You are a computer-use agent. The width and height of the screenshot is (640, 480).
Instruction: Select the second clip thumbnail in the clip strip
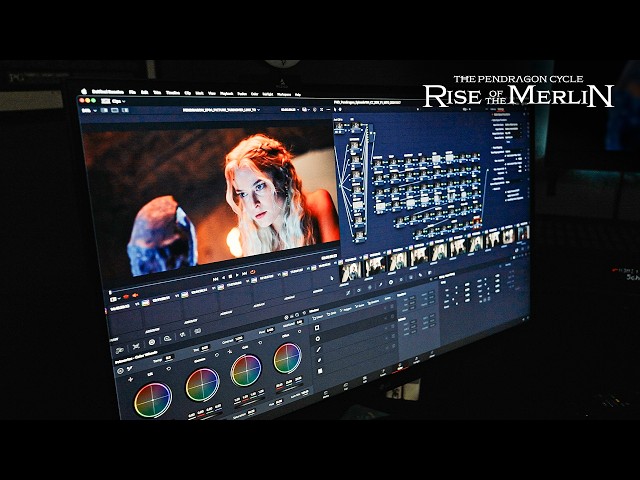click(375, 266)
